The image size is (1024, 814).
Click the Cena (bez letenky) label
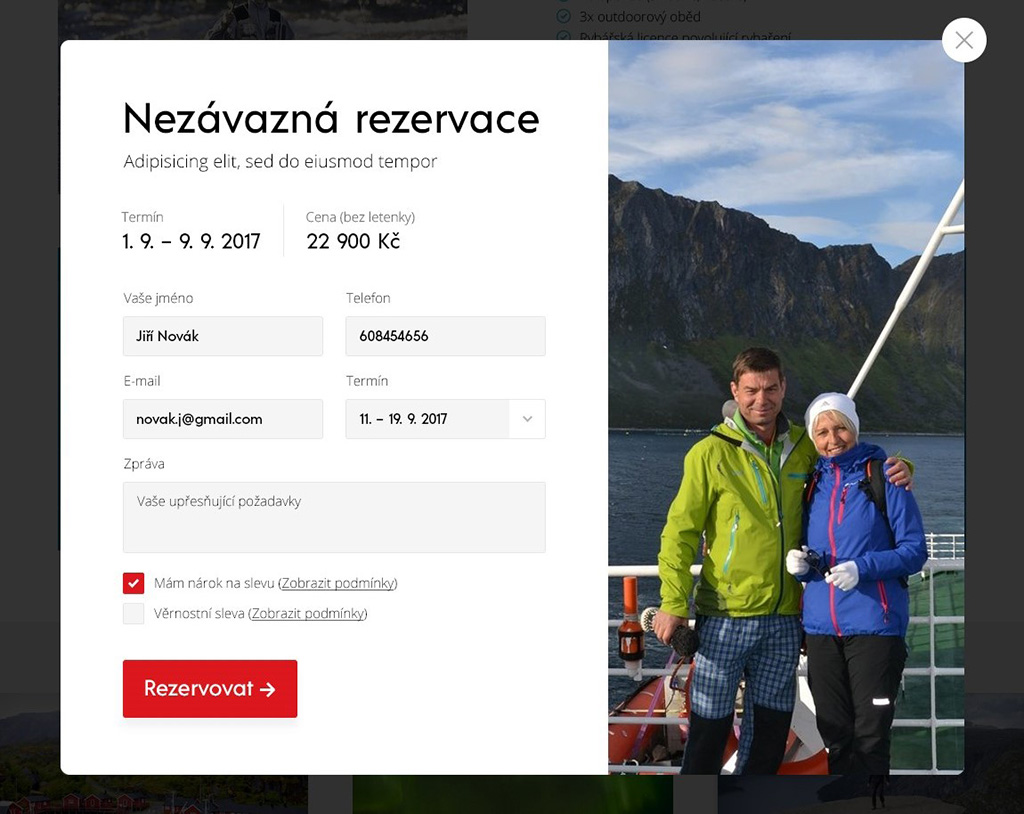click(360, 217)
